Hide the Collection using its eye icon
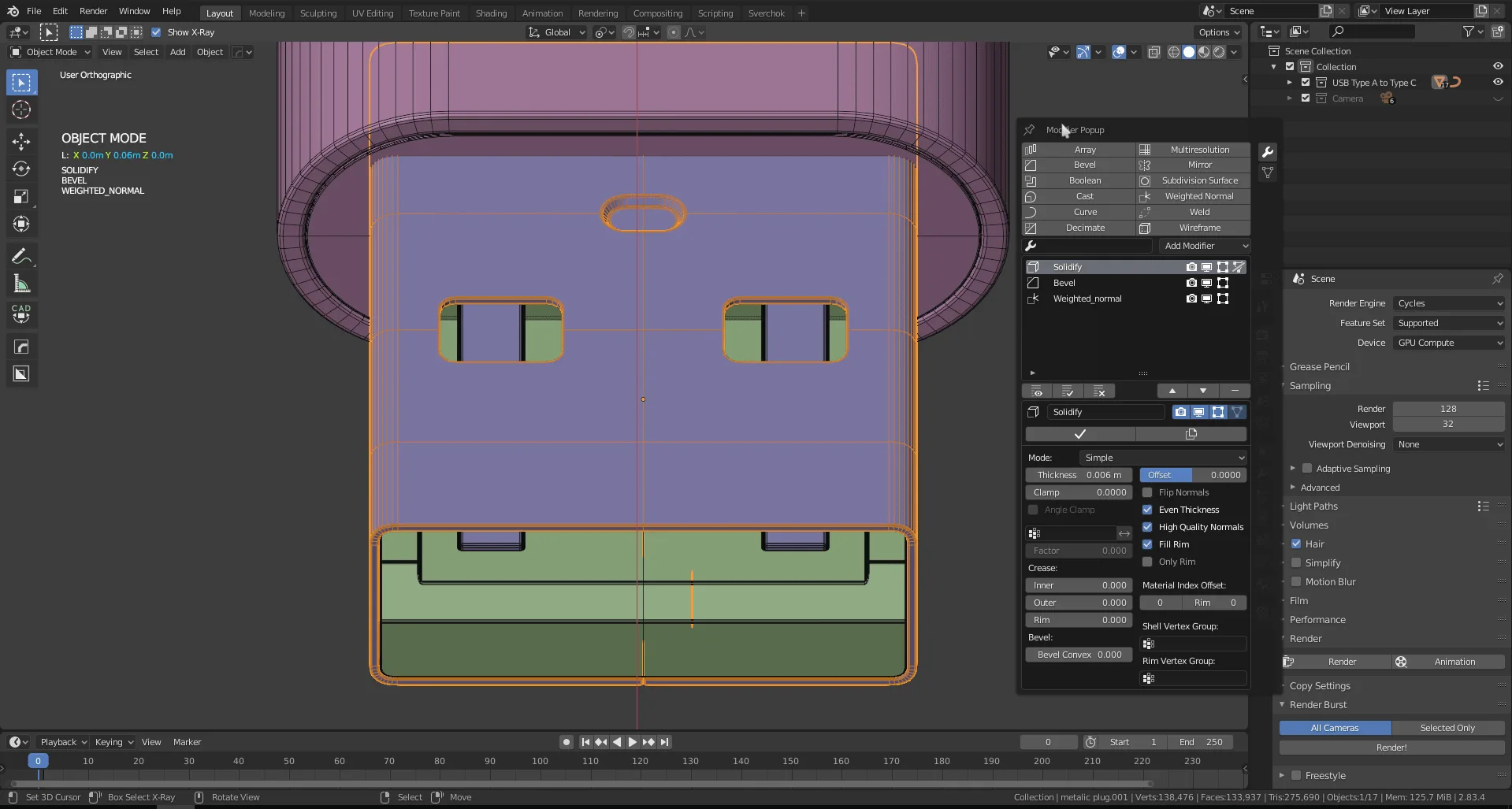The width and height of the screenshot is (1512, 809). click(x=1497, y=67)
